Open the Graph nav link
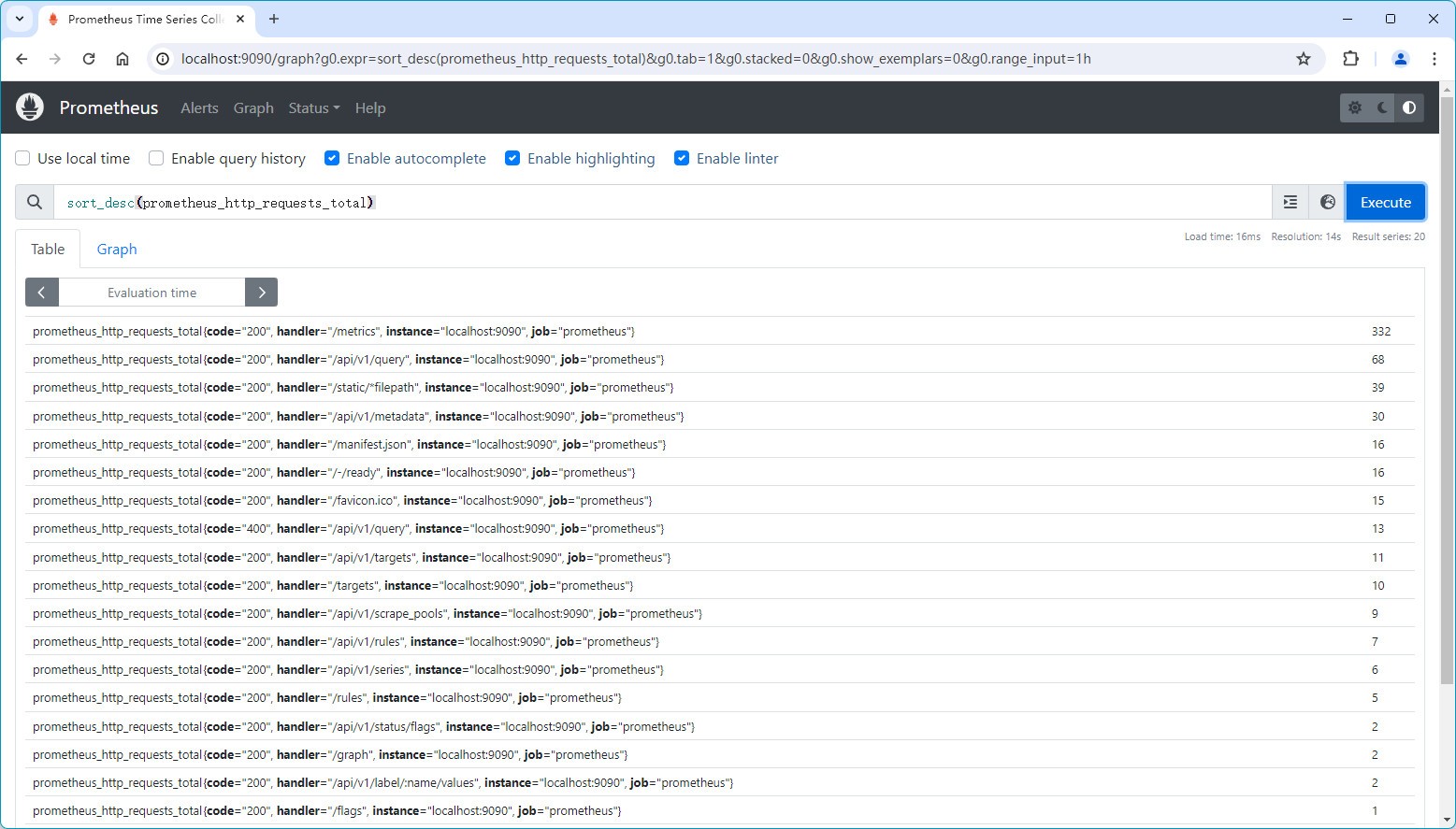The width and height of the screenshot is (1456, 829). point(253,107)
